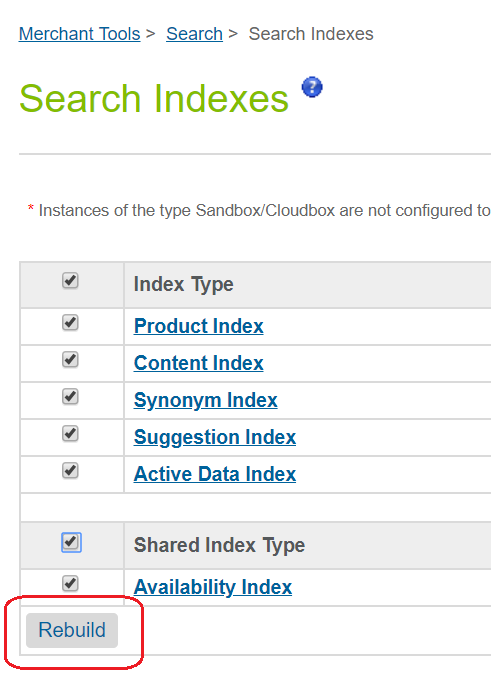
Task: Click the Index Type column header
Action: point(184,284)
